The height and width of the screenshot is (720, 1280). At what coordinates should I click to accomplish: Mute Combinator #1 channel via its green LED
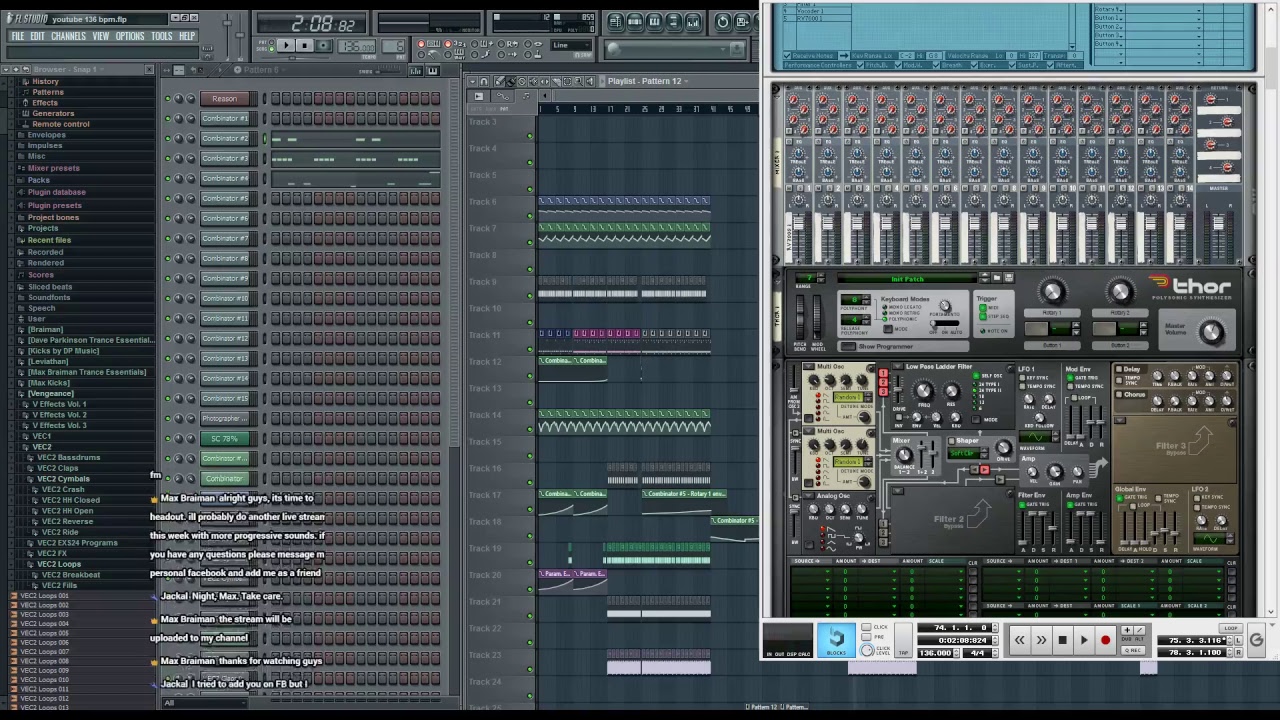pos(168,118)
